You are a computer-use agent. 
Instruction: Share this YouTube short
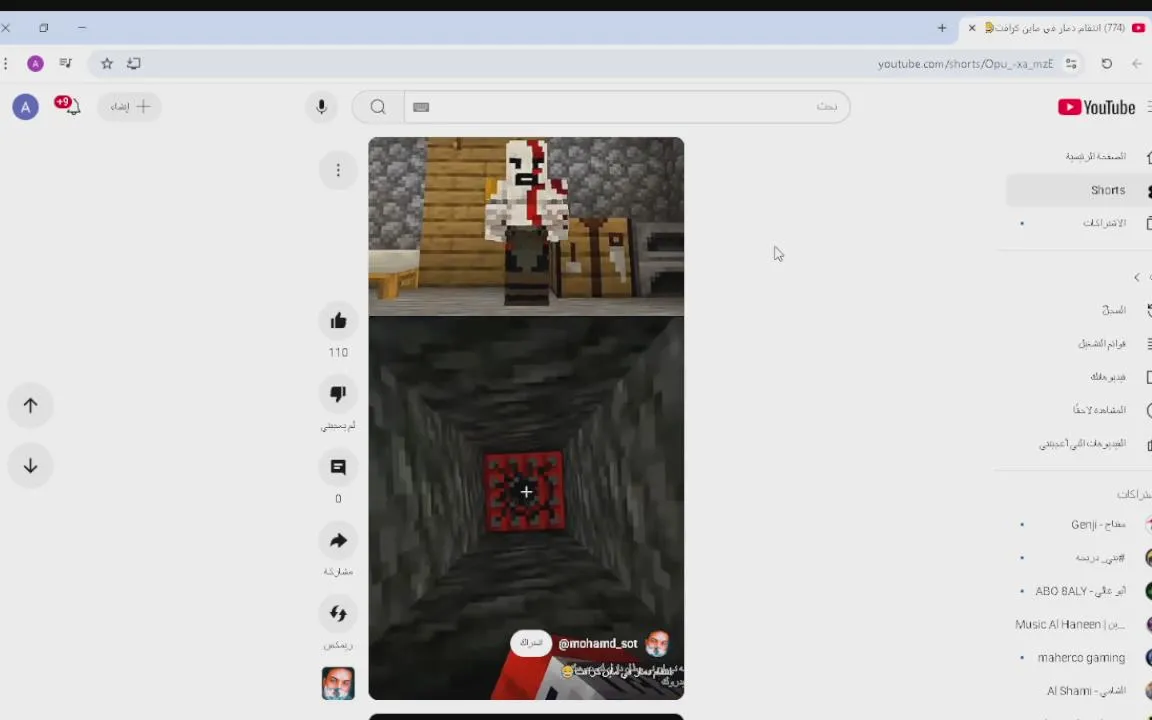pos(338,541)
